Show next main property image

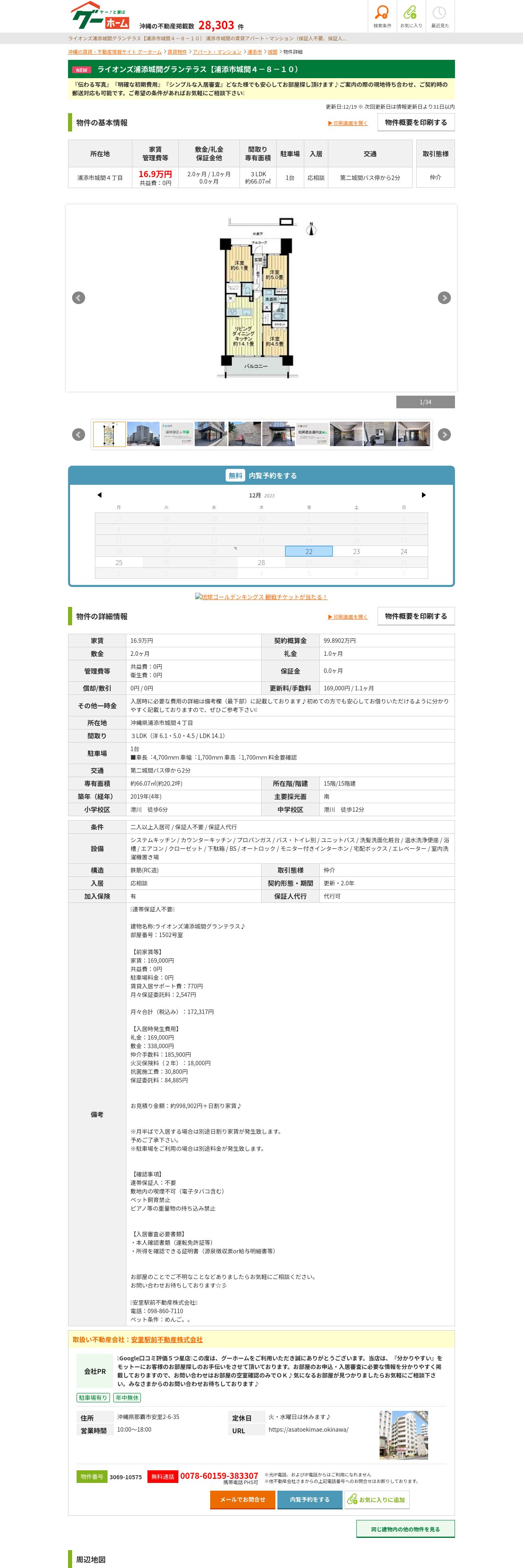point(444,298)
